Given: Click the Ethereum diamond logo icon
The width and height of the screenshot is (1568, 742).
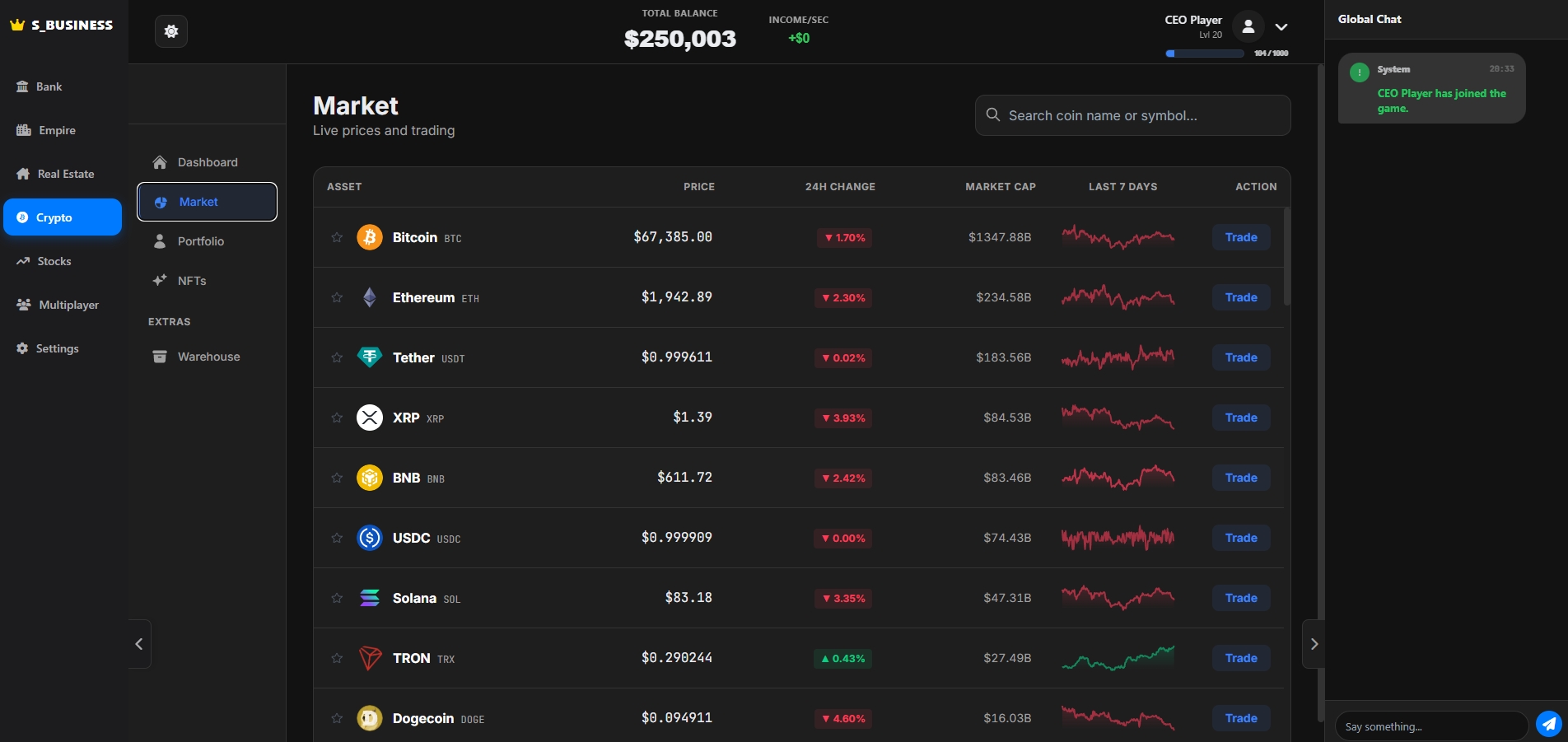Looking at the screenshot, I should tap(370, 297).
